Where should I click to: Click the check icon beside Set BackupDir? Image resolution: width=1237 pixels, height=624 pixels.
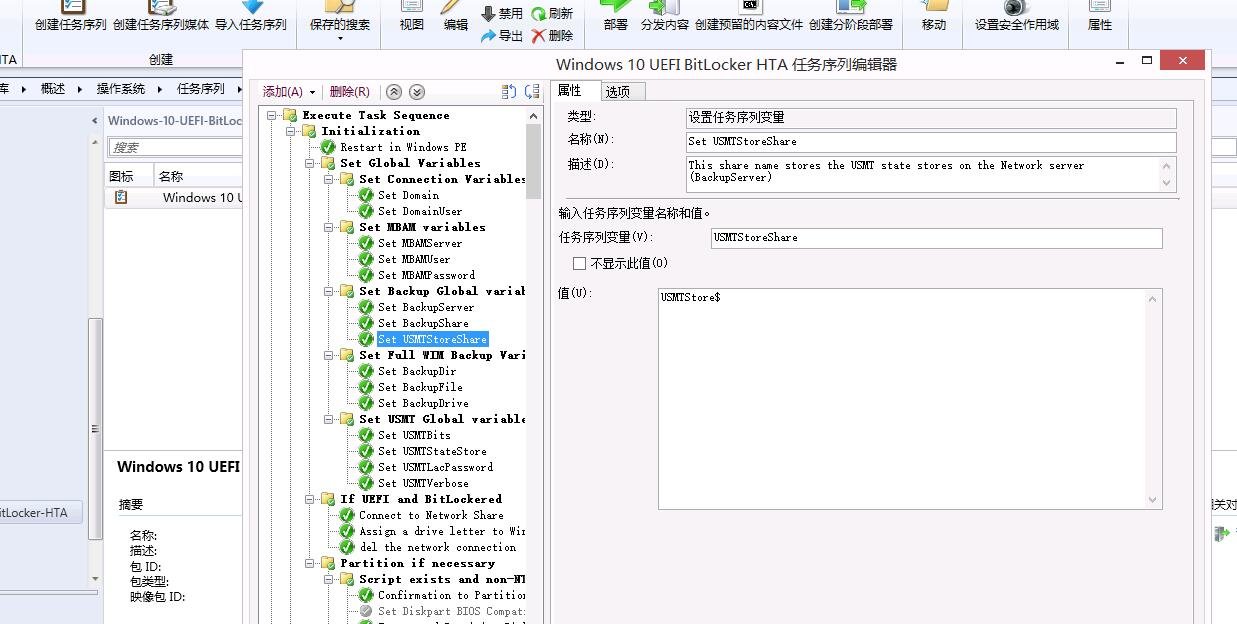tap(366, 371)
